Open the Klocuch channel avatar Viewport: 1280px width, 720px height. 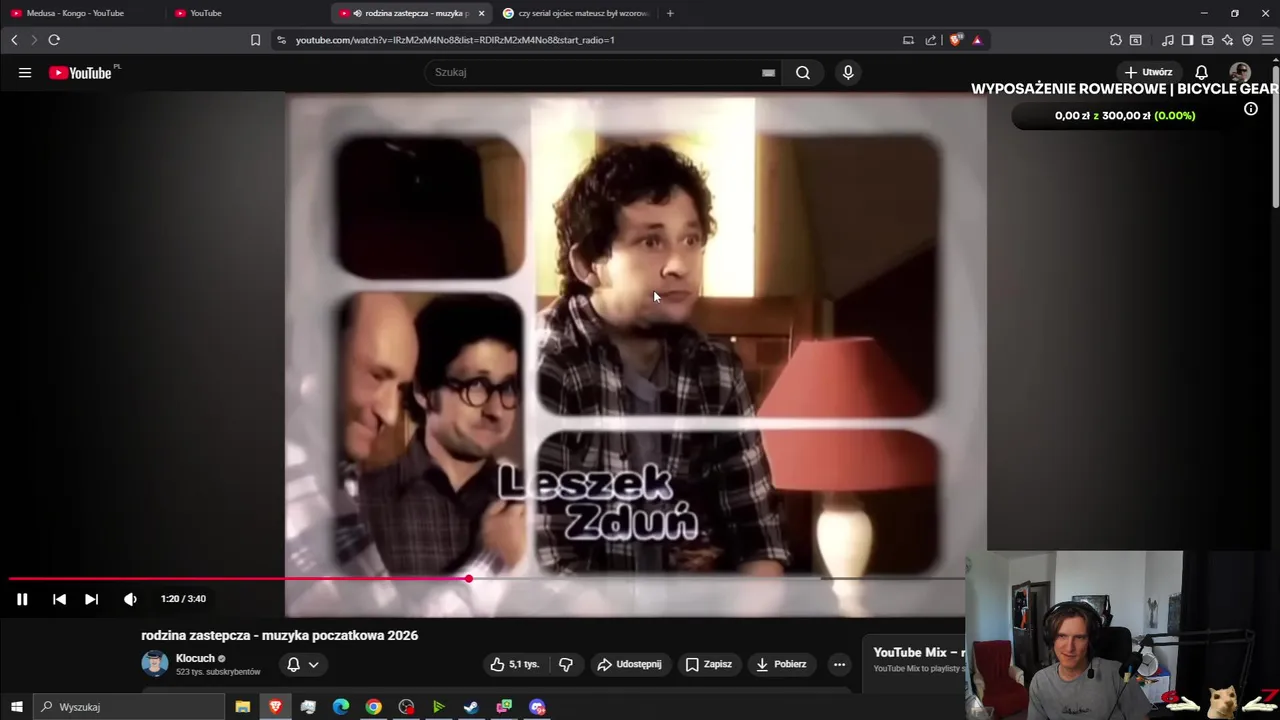click(x=155, y=663)
